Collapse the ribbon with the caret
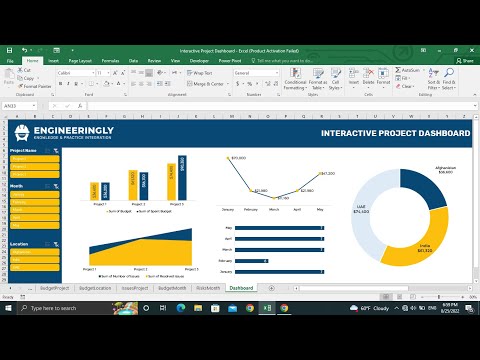The height and width of the screenshot is (360, 480). point(475,95)
